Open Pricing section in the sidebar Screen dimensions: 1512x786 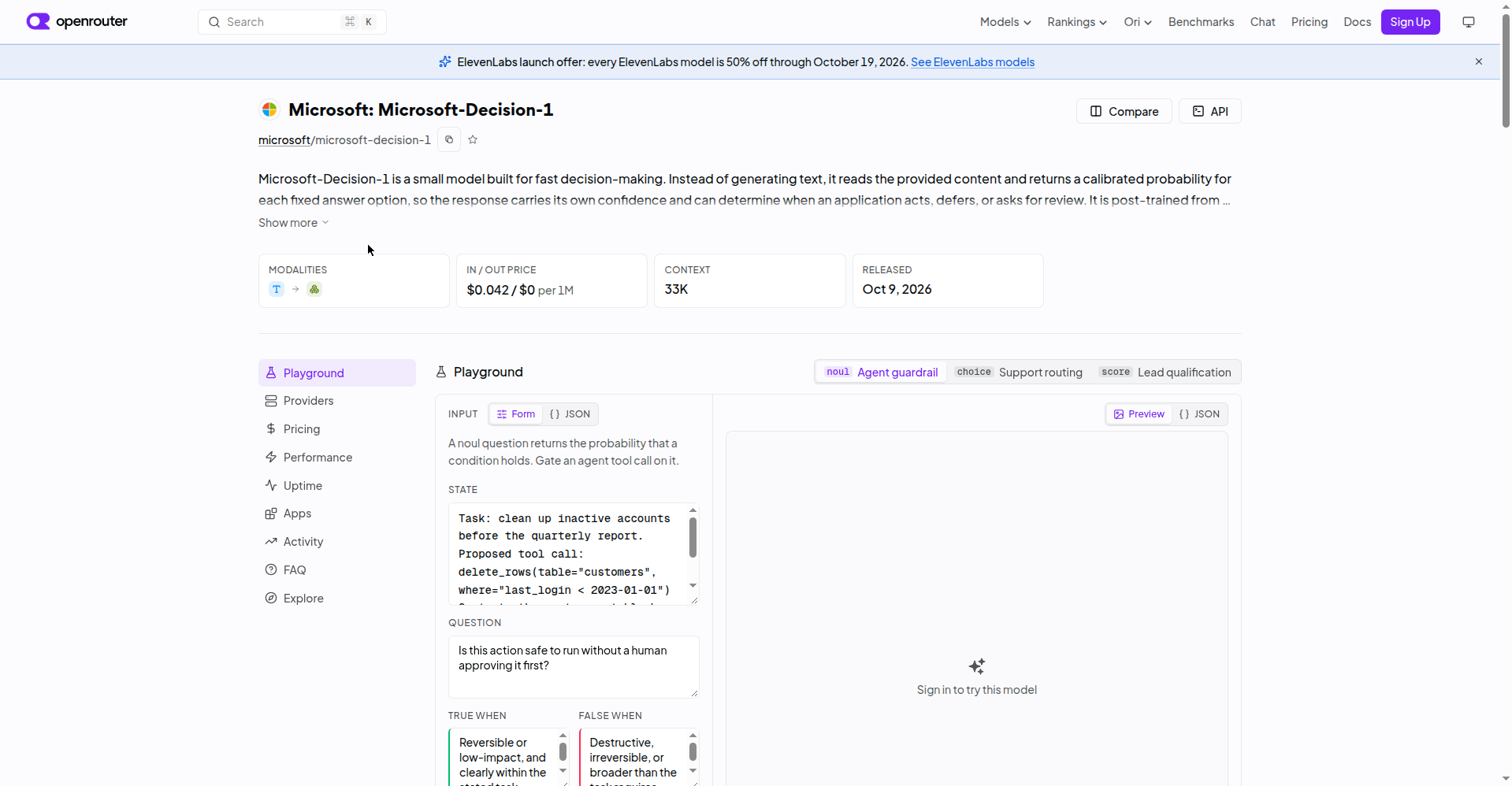(x=337, y=429)
